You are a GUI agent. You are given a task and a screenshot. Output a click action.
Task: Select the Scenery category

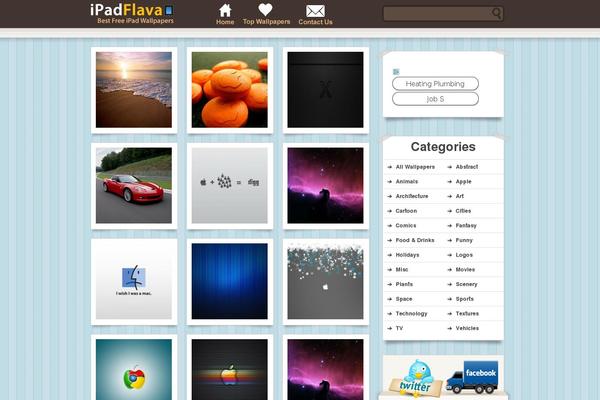[x=466, y=284]
